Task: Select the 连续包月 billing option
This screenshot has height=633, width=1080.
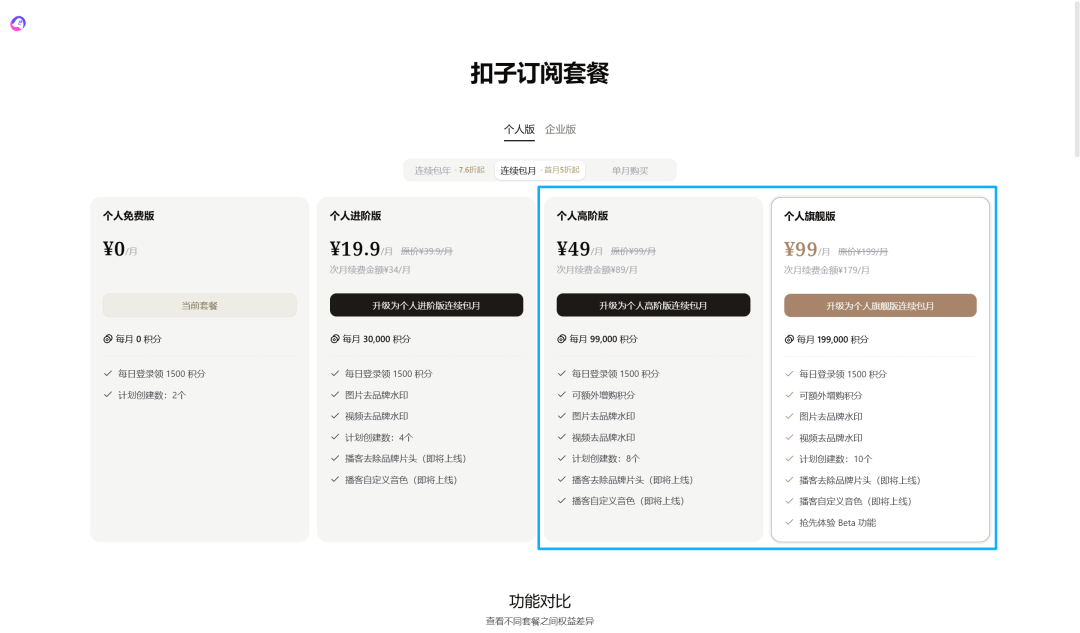Action: click(519, 170)
